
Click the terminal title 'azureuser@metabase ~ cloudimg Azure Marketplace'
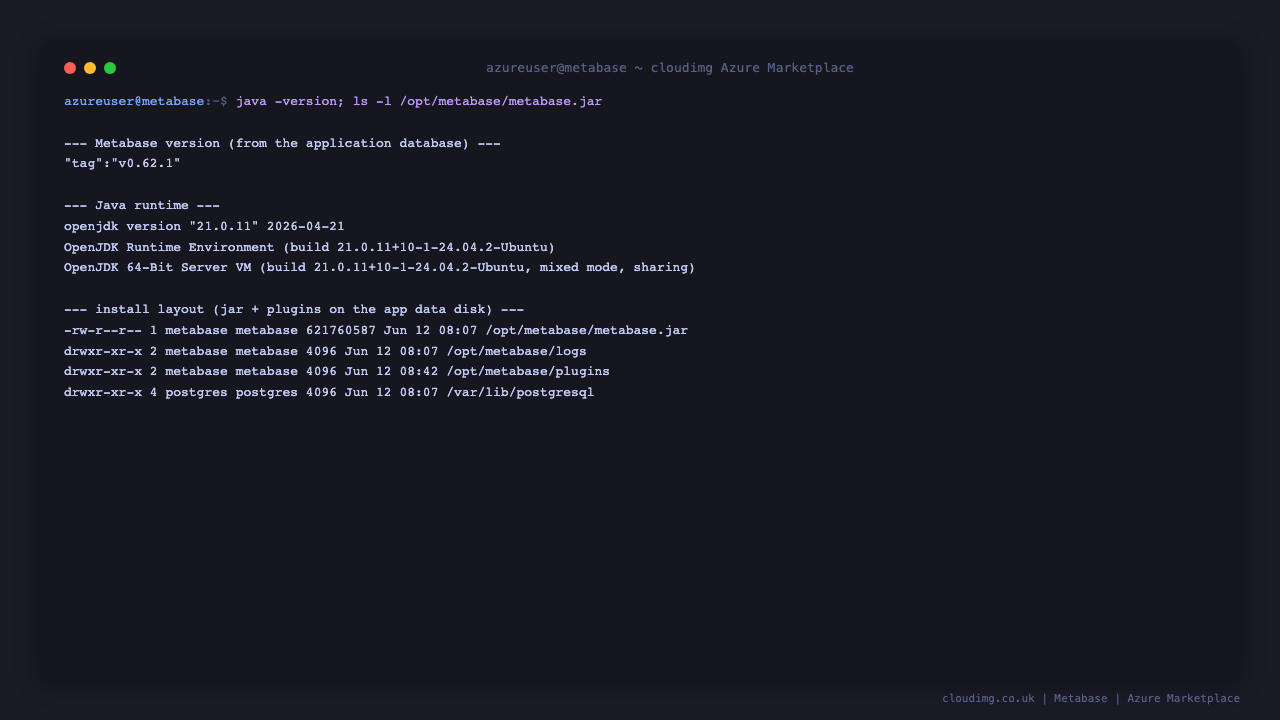click(x=670, y=68)
